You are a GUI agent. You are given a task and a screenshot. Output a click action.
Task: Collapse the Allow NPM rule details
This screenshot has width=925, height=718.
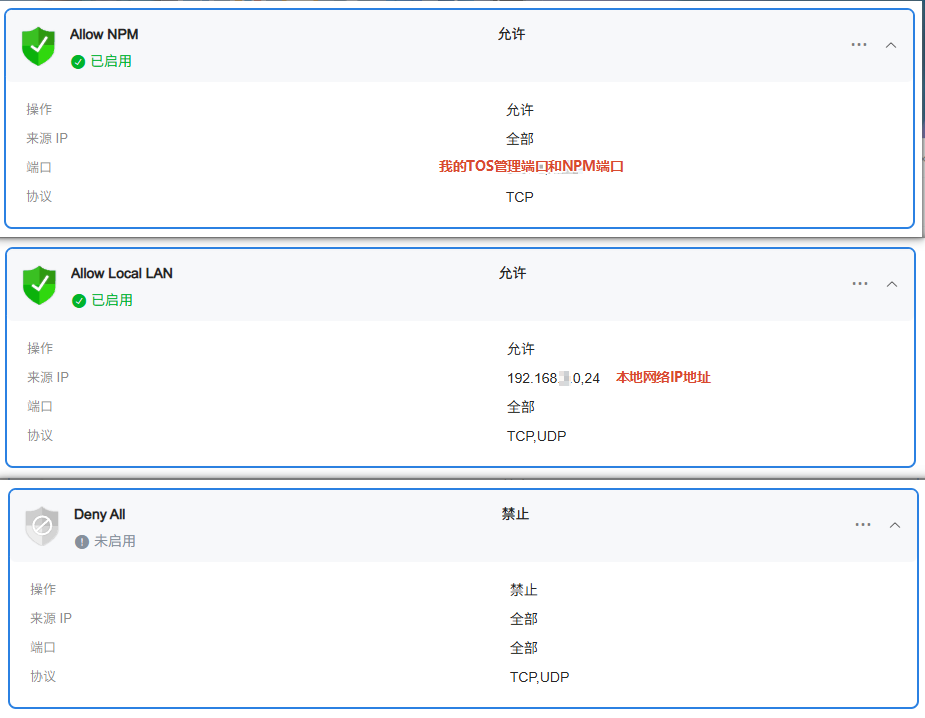tap(891, 45)
